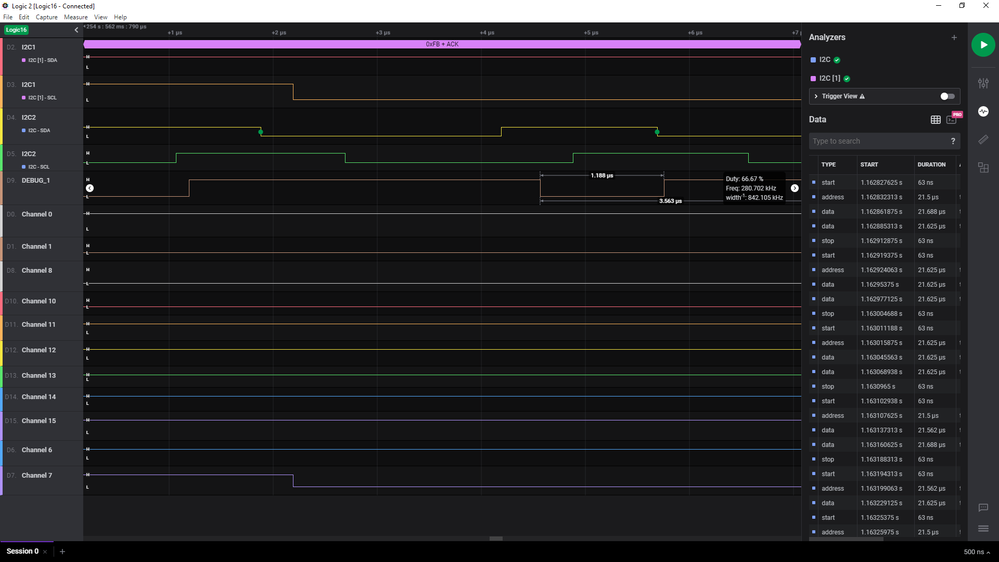The width and height of the screenshot is (999, 562).
Task: Open the Capture menu
Action: (47, 17)
